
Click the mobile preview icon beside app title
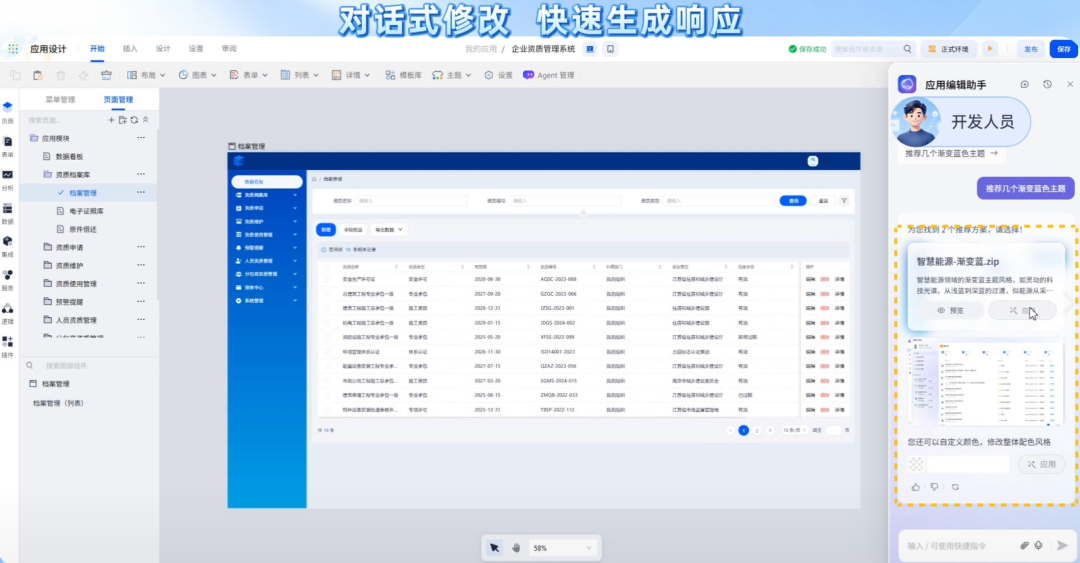pyautogui.click(x=610, y=49)
